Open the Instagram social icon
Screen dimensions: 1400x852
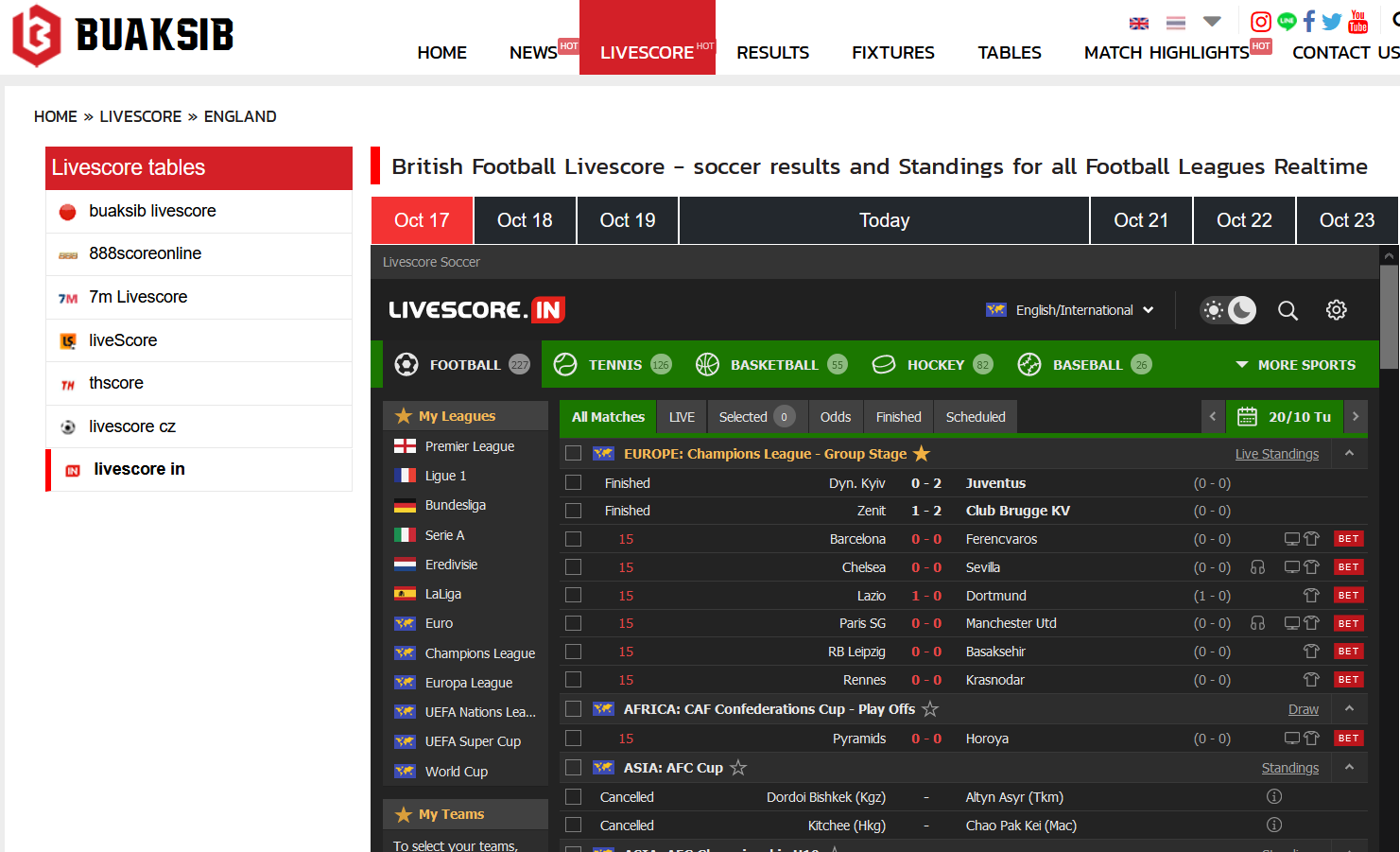[1260, 22]
